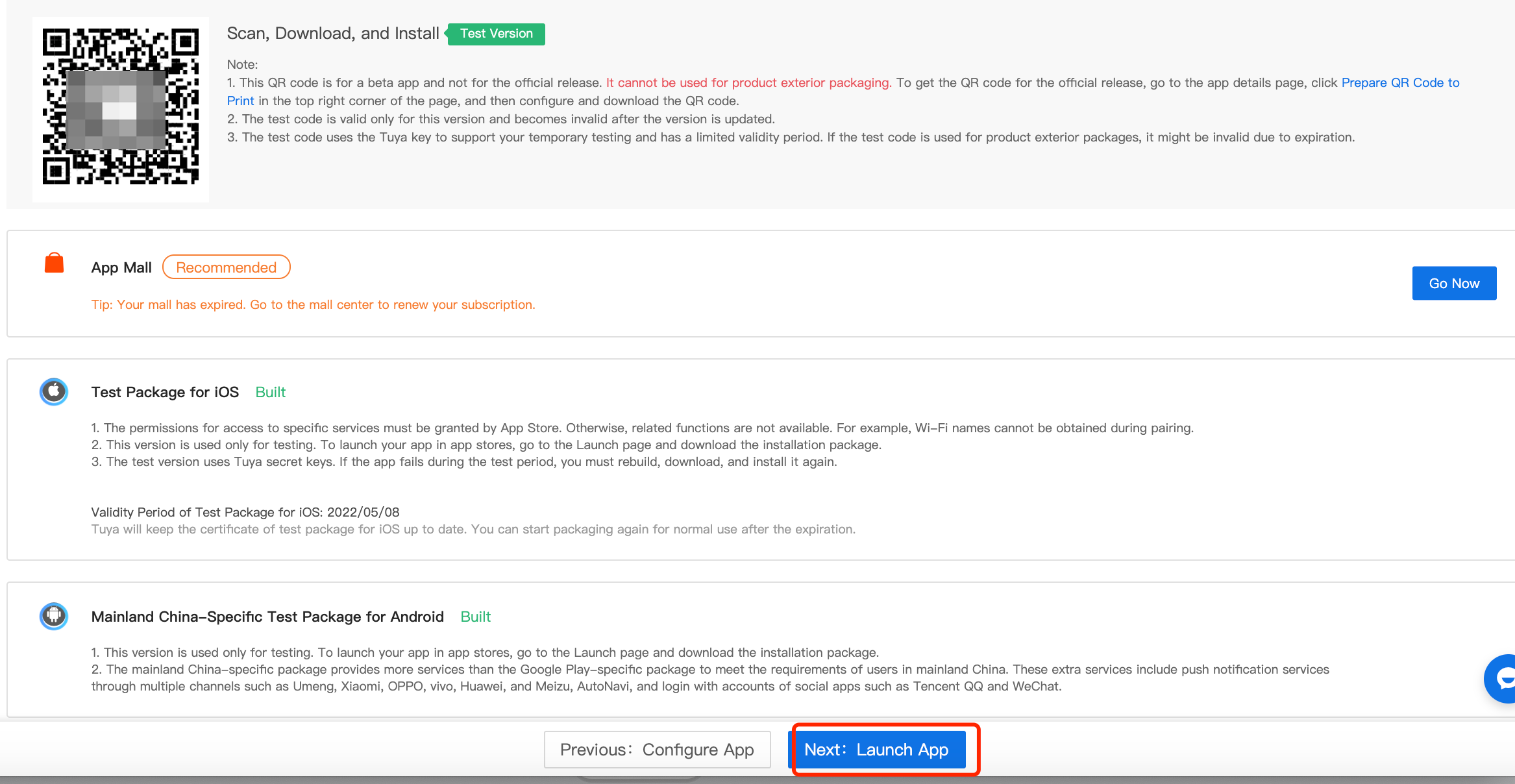Proceed with Next: Launch App
This screenshot has width=1515, height=784.
[876, 750]
